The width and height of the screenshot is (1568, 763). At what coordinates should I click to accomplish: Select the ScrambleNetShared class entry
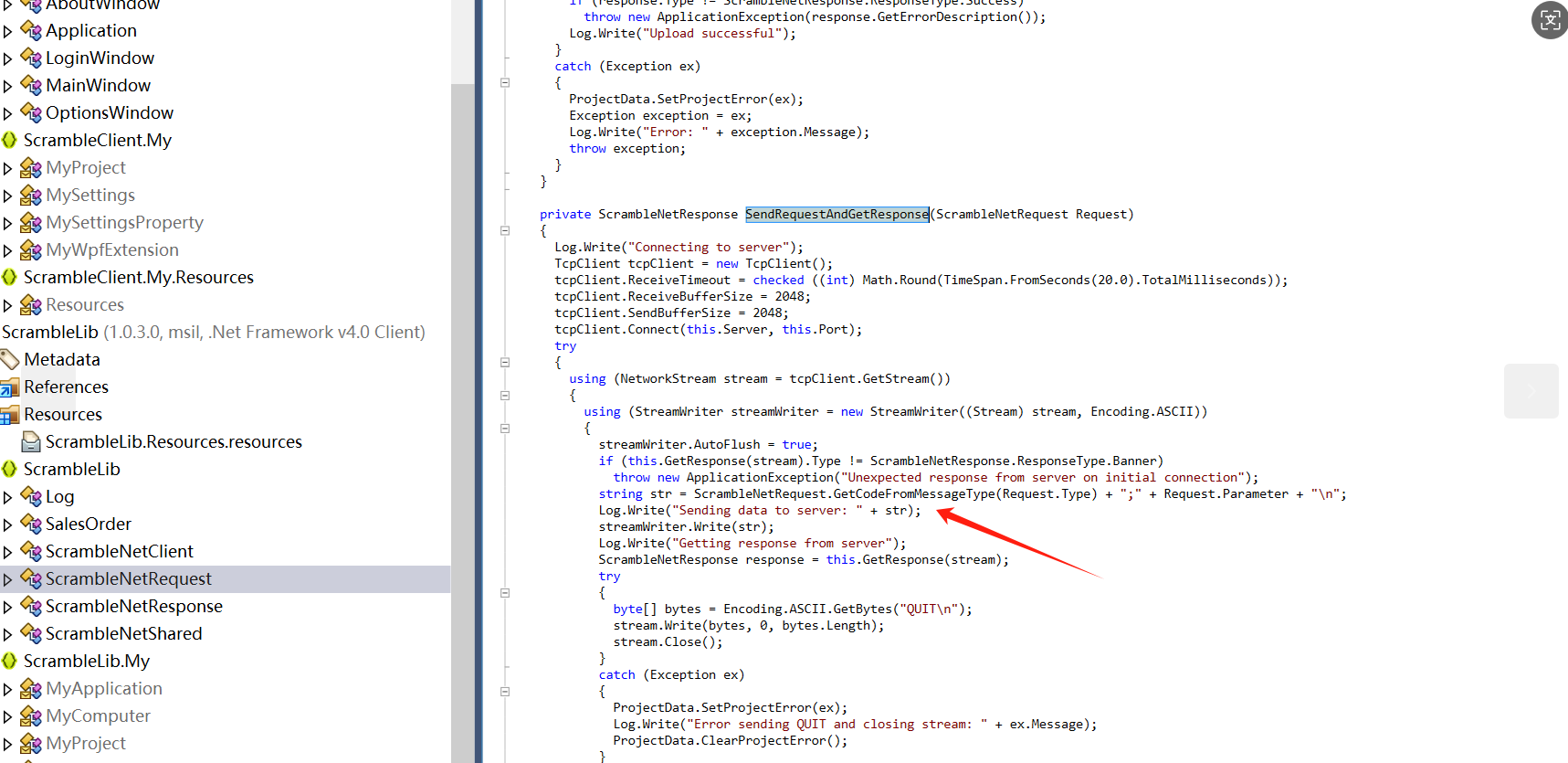point(124,634)
